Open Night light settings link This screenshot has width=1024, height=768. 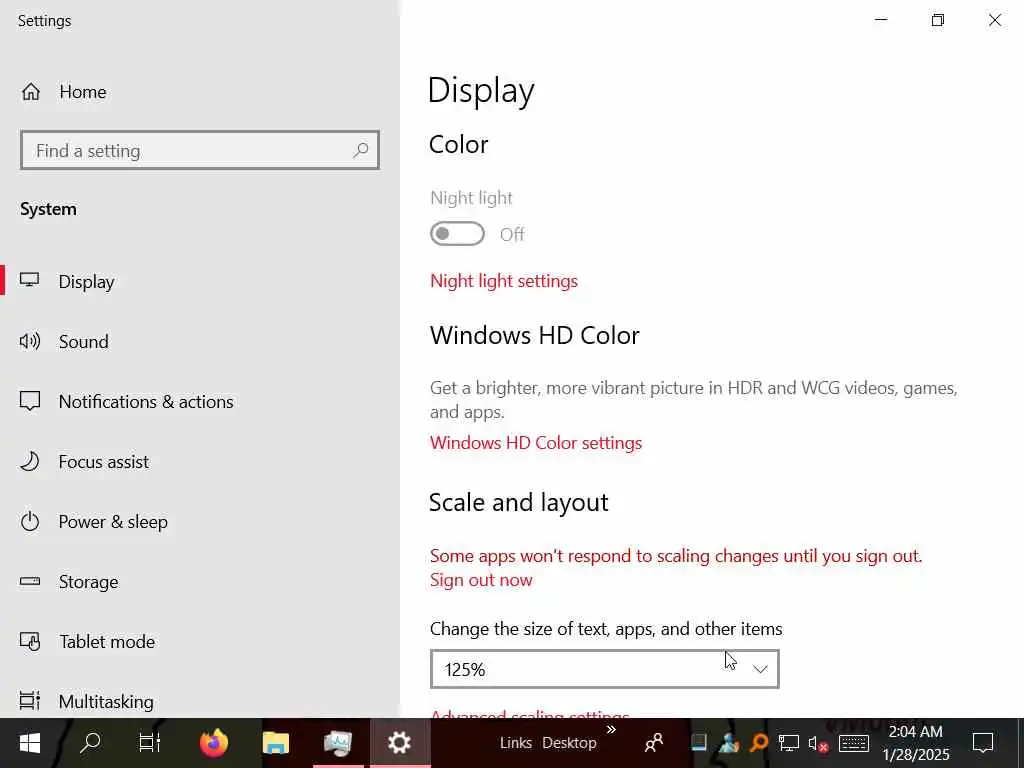coord(504,281)
